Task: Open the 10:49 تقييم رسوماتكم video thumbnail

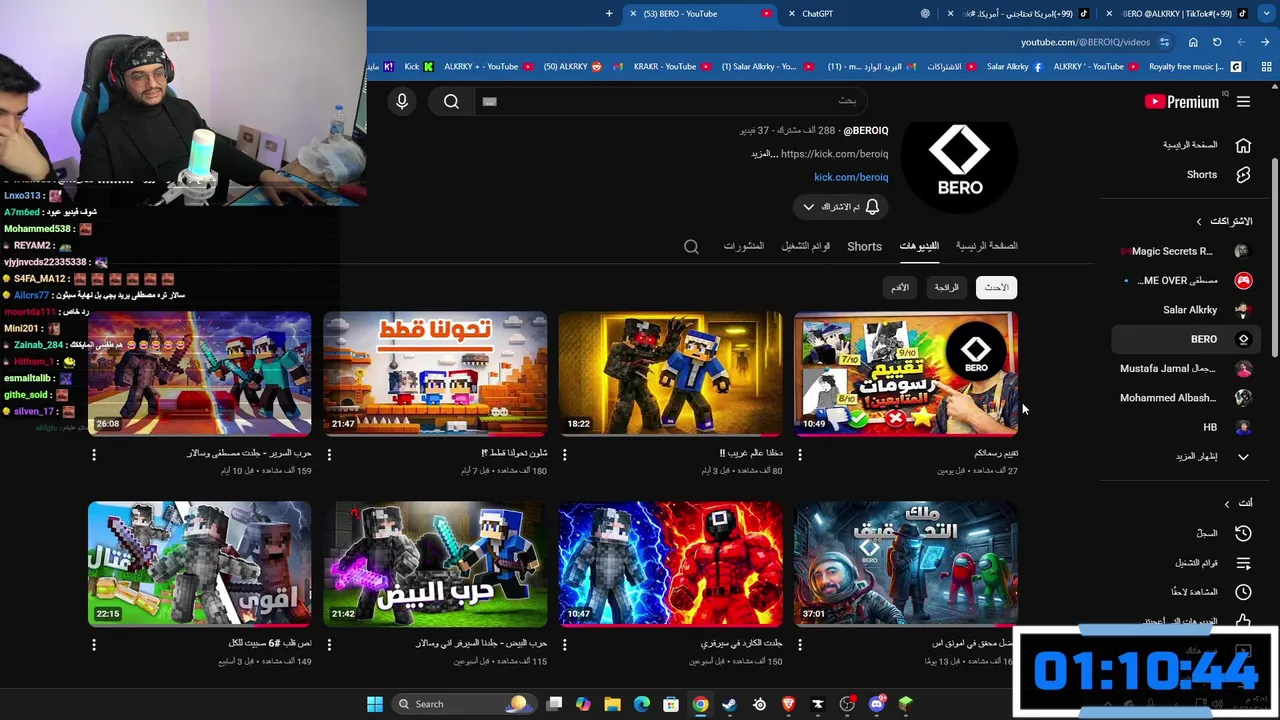Action: [906, 374]
